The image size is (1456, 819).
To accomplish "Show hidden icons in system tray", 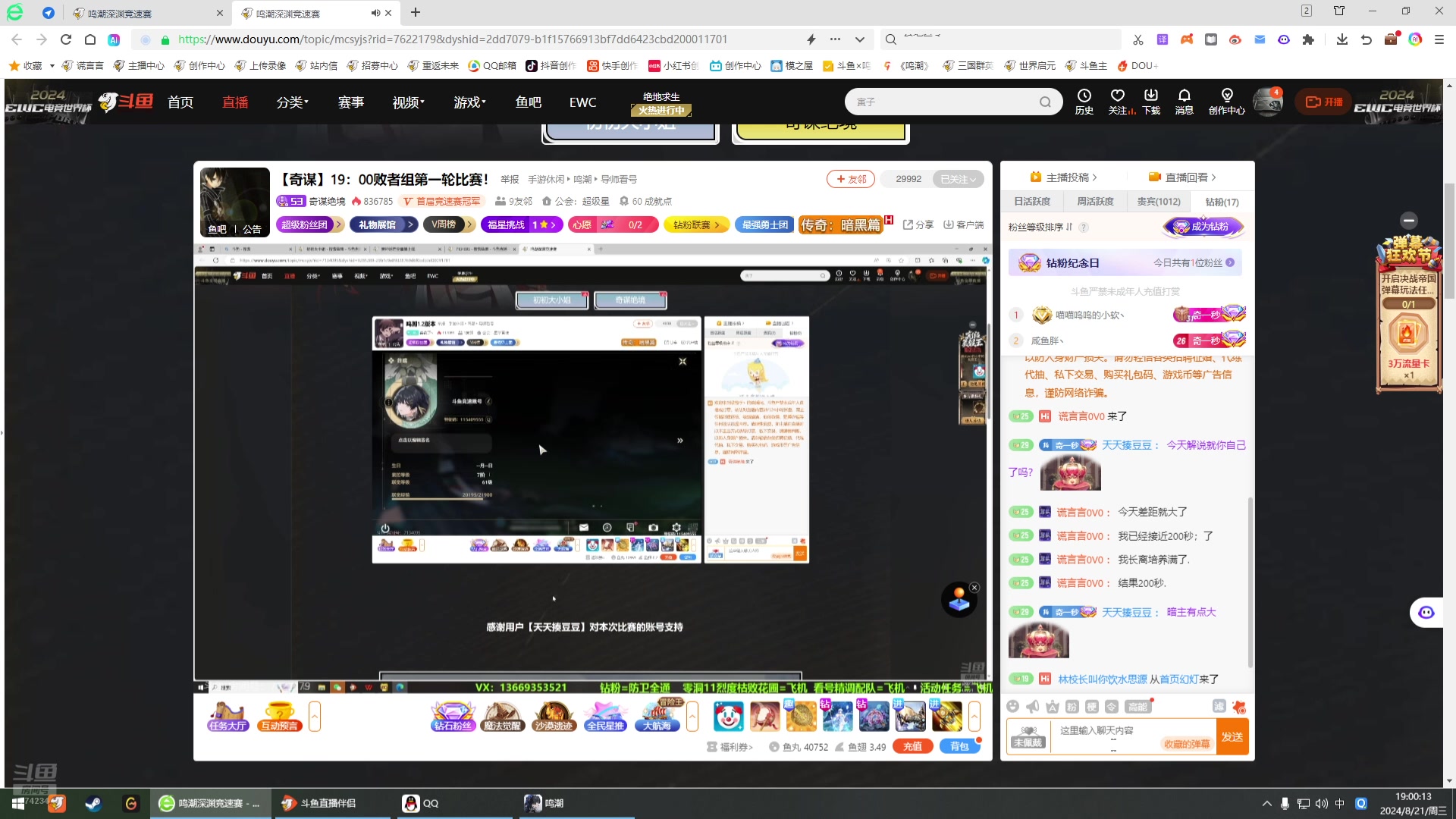I will coord(1266,803).
